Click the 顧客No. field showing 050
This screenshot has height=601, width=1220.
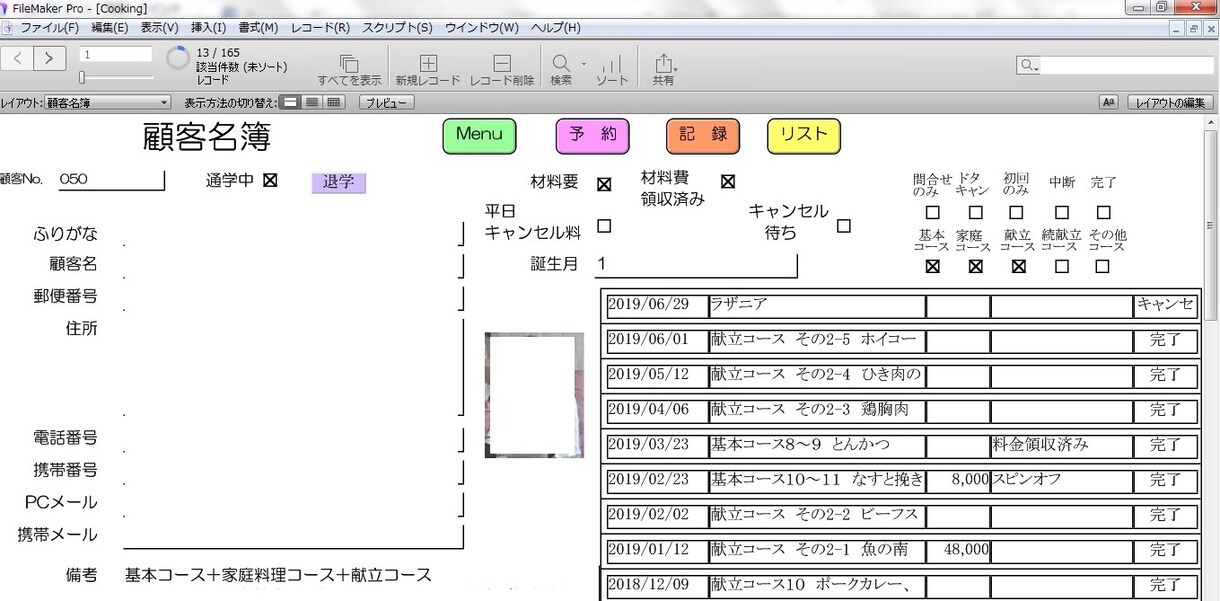coord(111,179)
